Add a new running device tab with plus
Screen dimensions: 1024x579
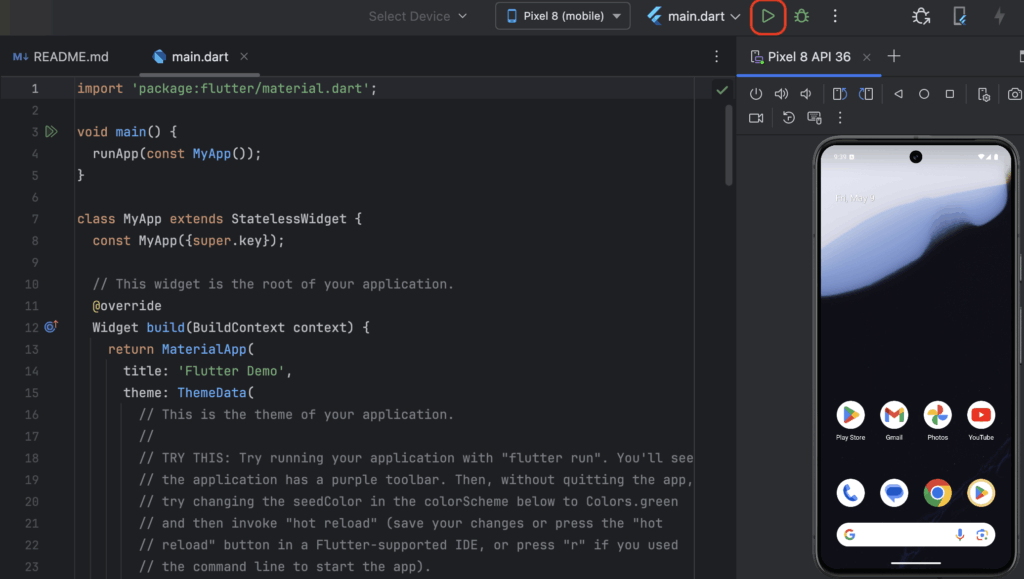(x=894, y=56)
